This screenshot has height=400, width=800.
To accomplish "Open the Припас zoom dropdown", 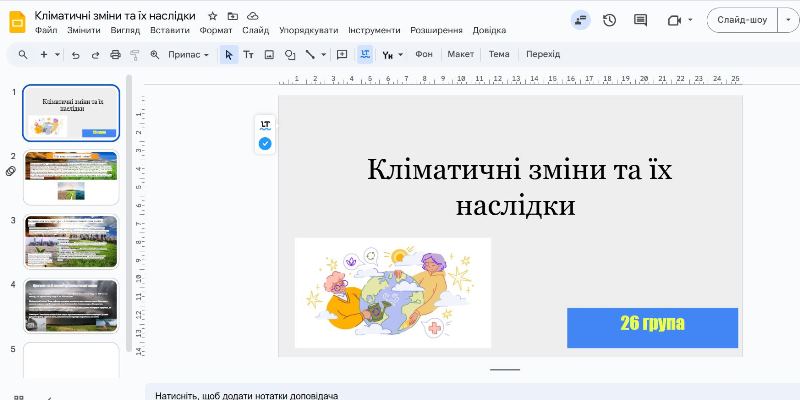I will [x=188, y=54].
